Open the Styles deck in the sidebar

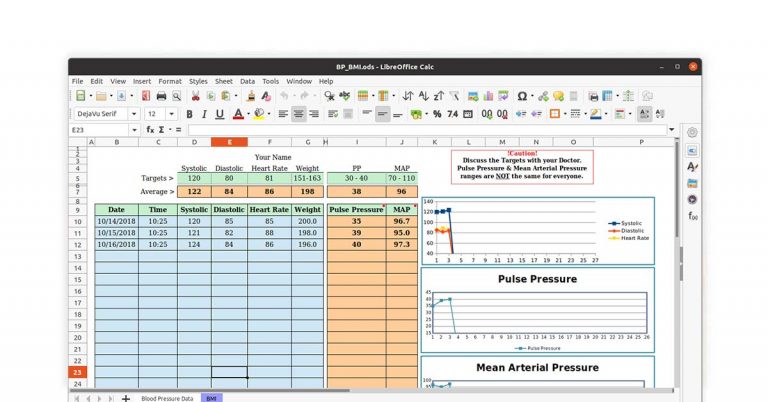692,166
